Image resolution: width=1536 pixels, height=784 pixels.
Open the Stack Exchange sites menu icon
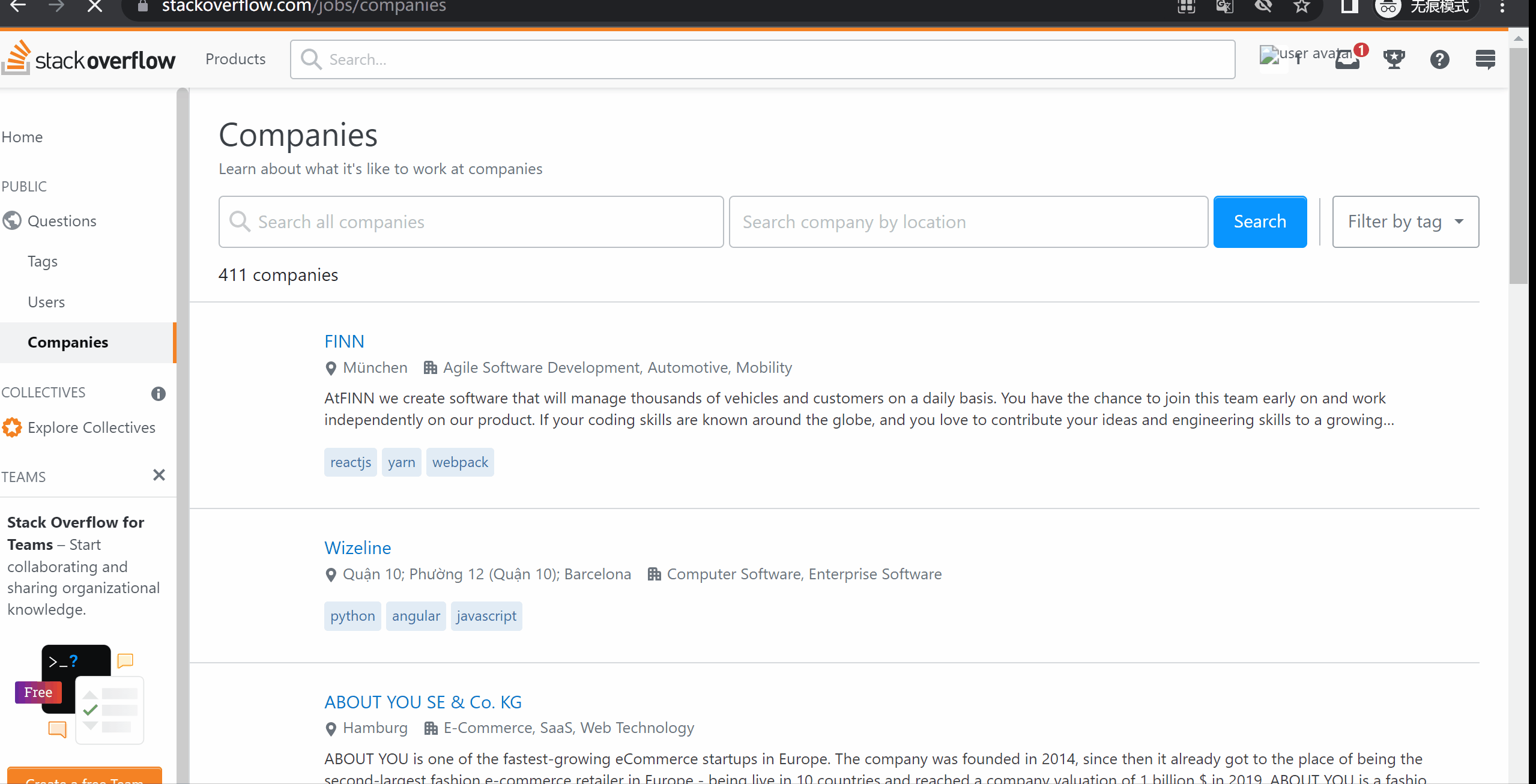point(1485,59)
